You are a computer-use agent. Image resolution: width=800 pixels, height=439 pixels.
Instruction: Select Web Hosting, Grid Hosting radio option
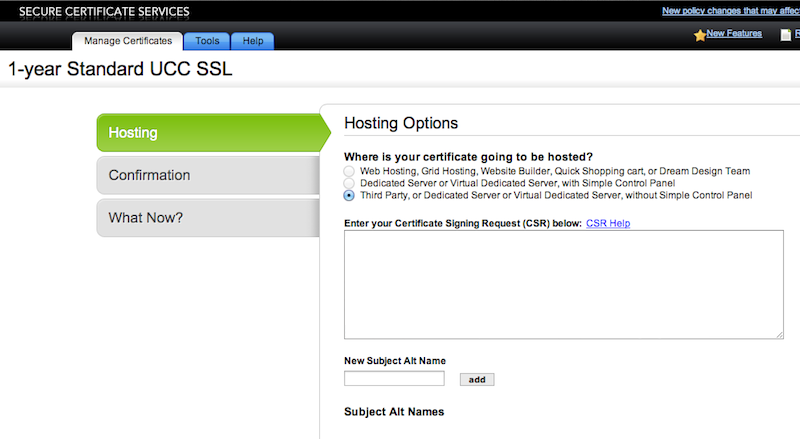tap(349, 171)
